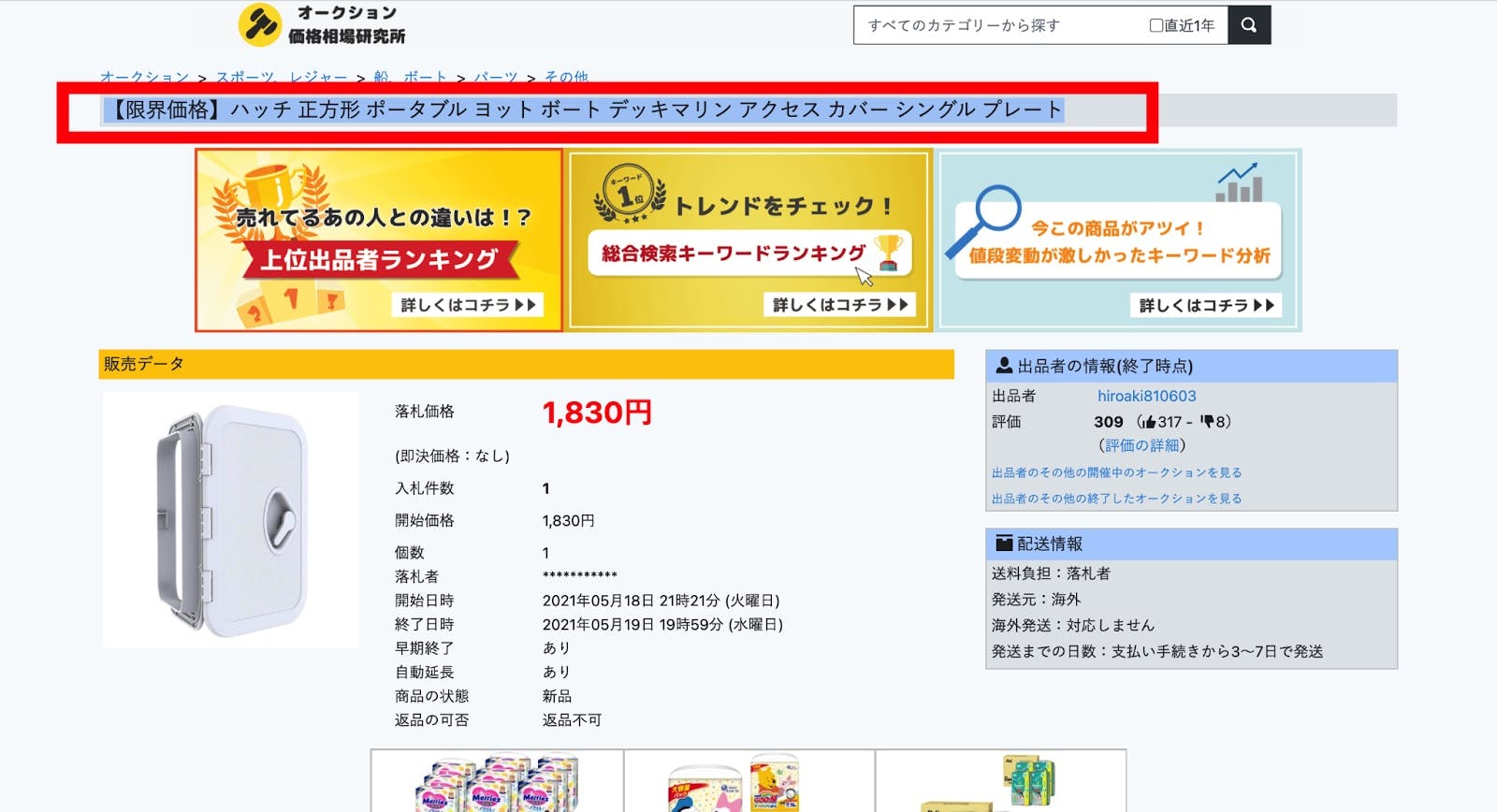The height and width of the screenshot is (812, 1497).
Task: Click 詳しくはコチラ on keyword ranking banner
Action: [839, 305]
